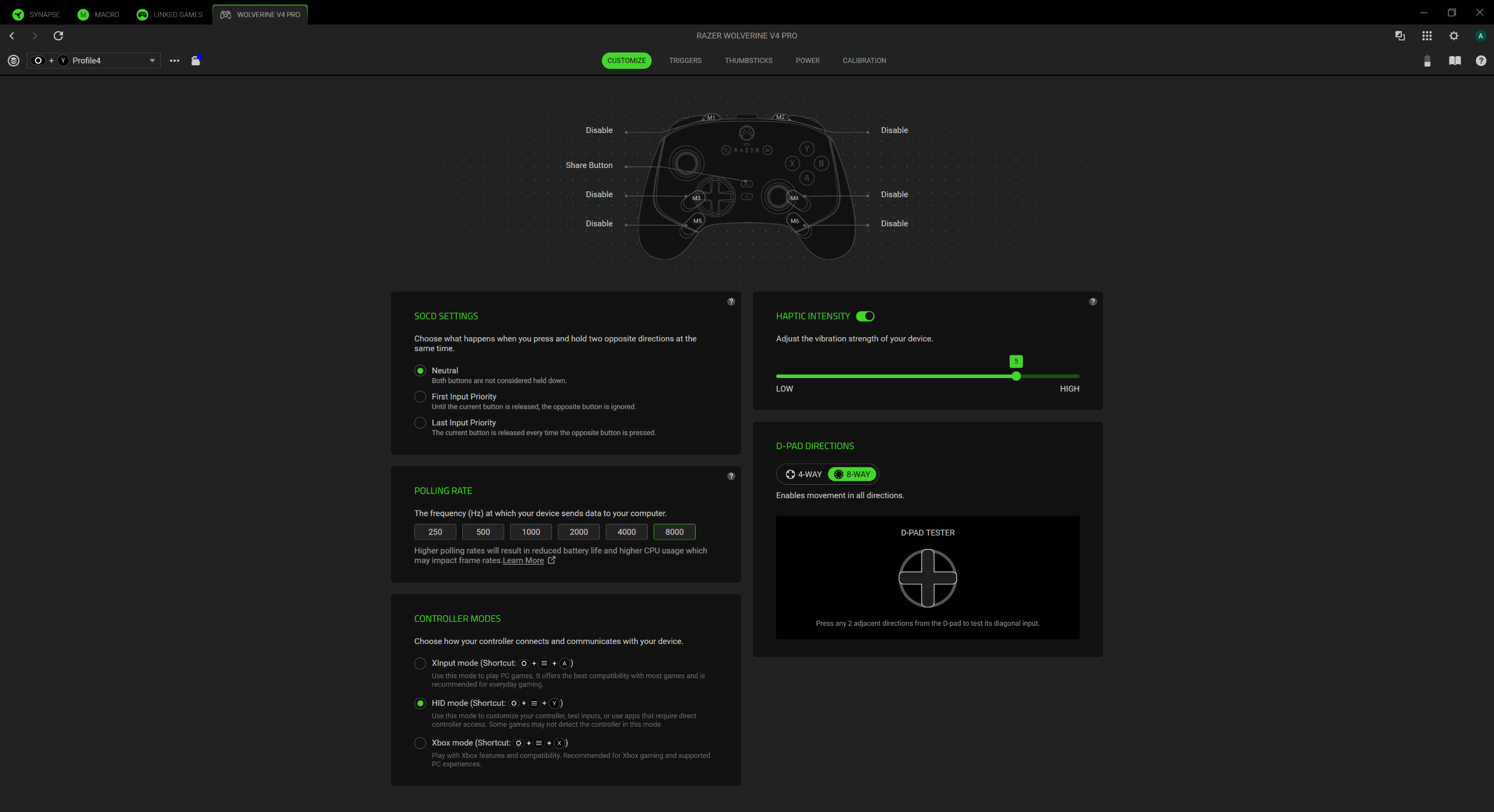Viewport: 1494px width, 812px height.
Task: Click the onboard memory icon next to the dots
Action: pos(196,61)
